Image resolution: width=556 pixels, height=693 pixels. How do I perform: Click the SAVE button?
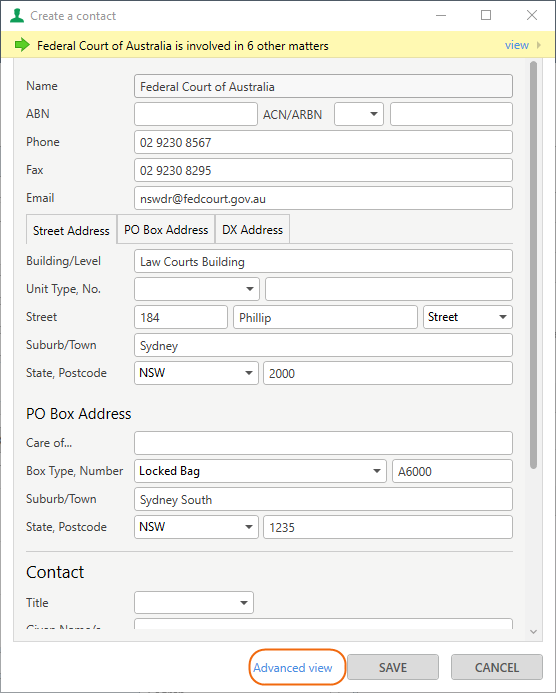pyautogui.click(x=393, y=667)
